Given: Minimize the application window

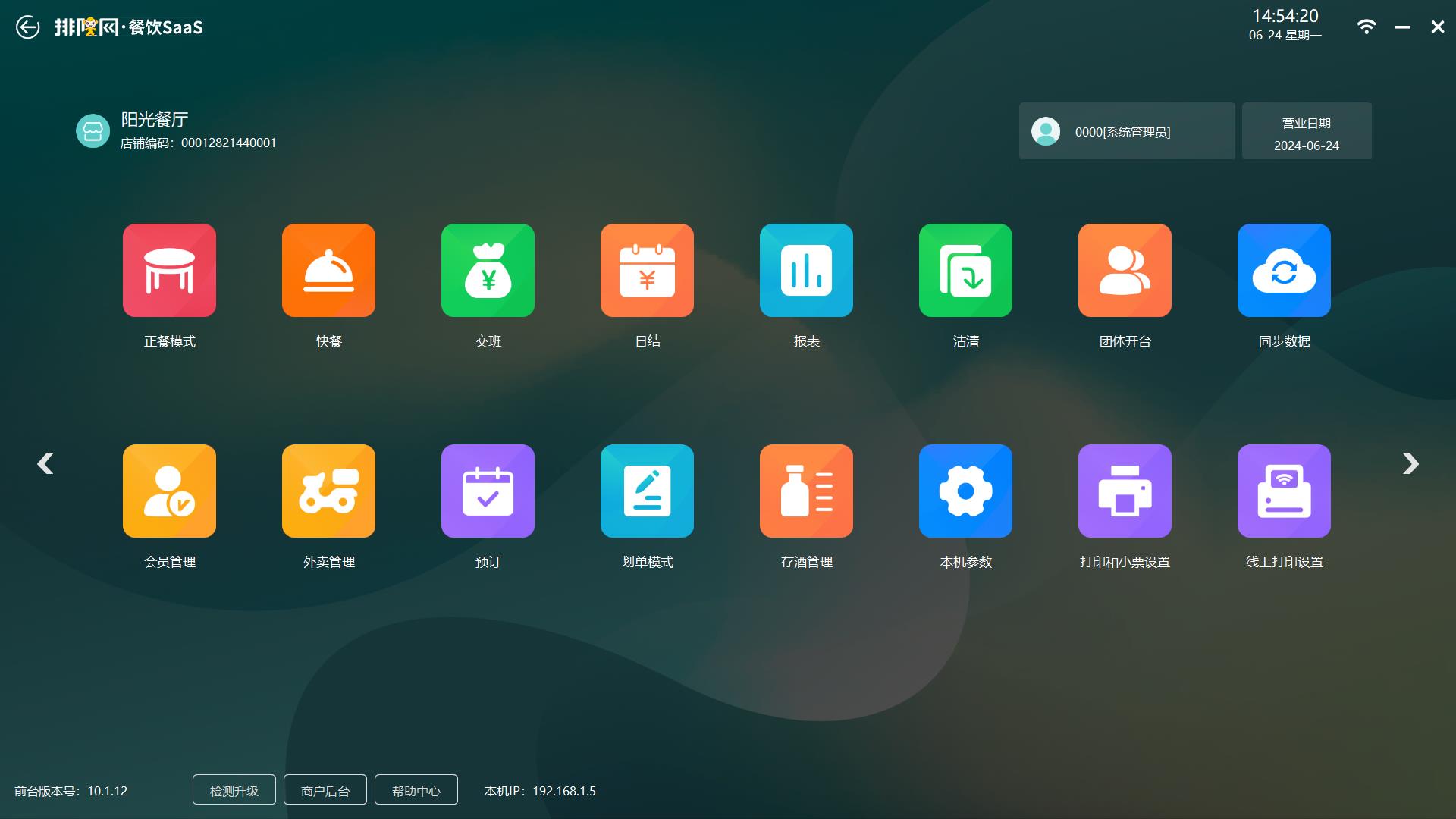Looking at the screenshot, I should pos(1403,27).
